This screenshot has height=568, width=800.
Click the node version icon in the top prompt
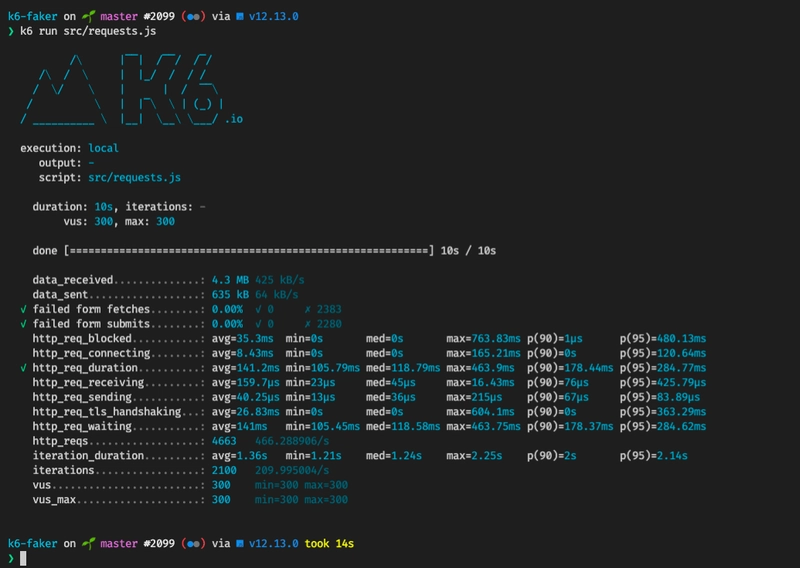(x=240, y=16)
